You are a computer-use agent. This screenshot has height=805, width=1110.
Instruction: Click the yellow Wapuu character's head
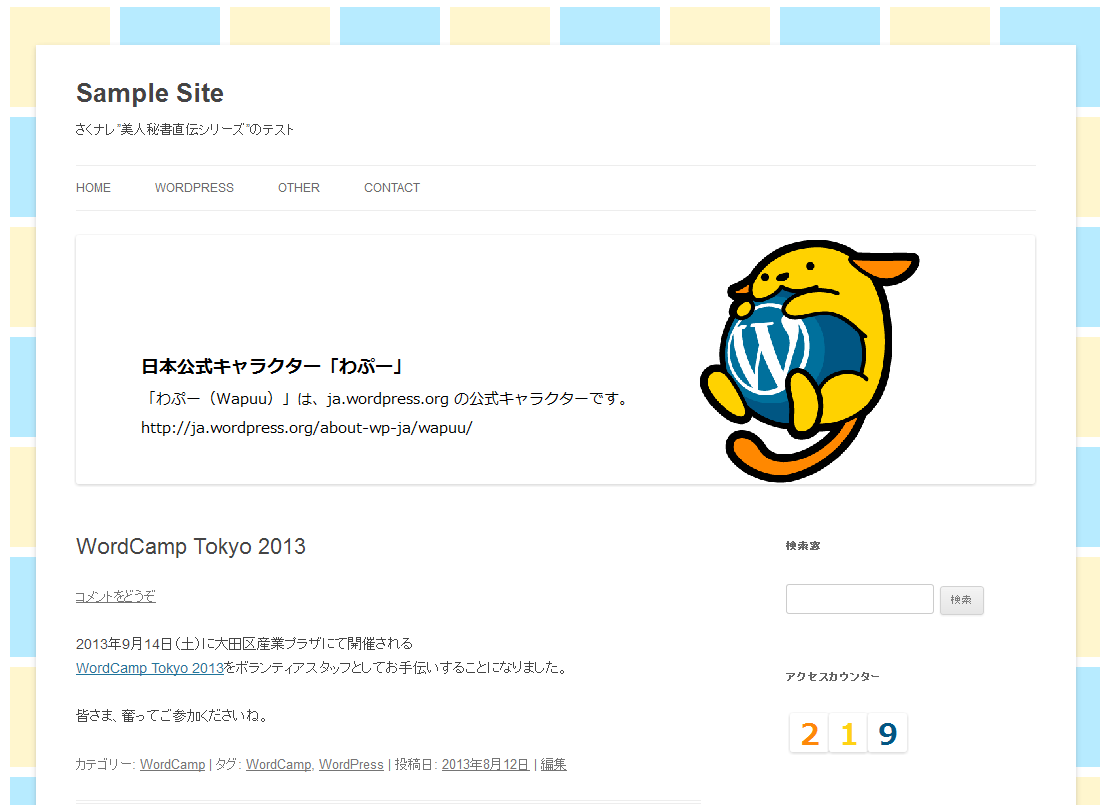tap(800, 275)
